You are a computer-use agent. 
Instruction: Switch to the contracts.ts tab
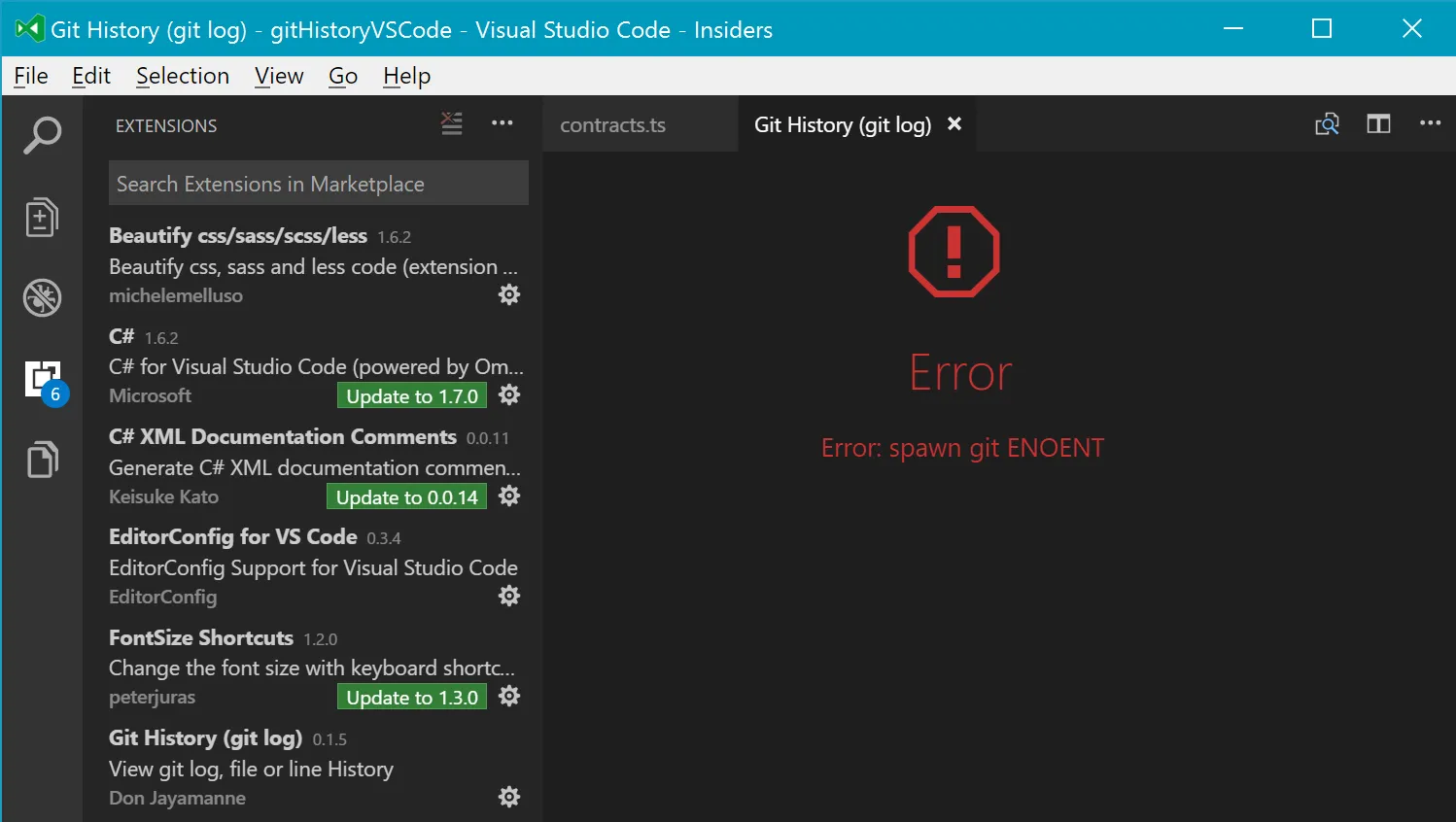click(612, 124)
